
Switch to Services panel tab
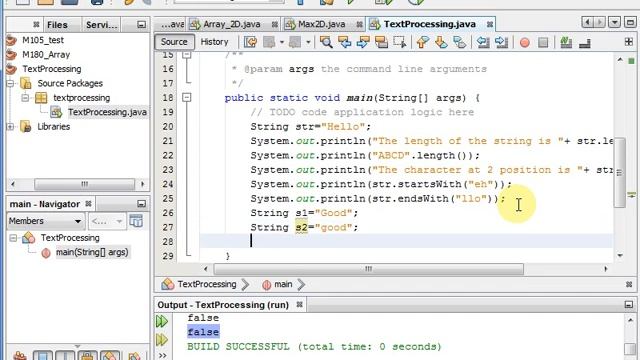click(102, 25)
